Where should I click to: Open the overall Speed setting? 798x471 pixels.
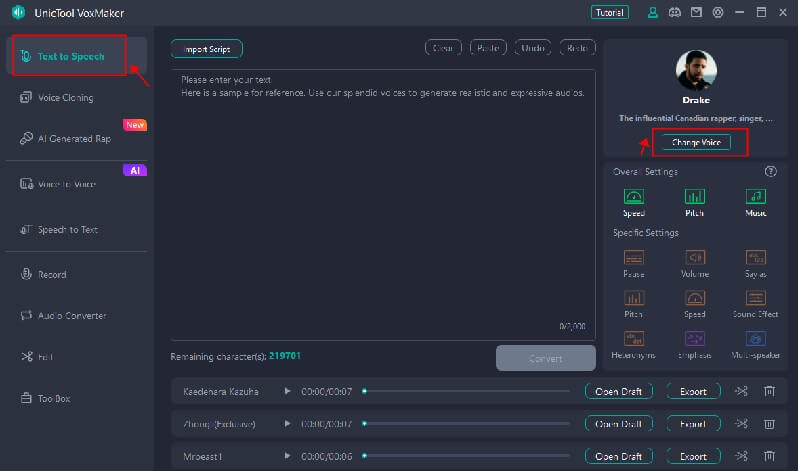(x=634, y=200)
